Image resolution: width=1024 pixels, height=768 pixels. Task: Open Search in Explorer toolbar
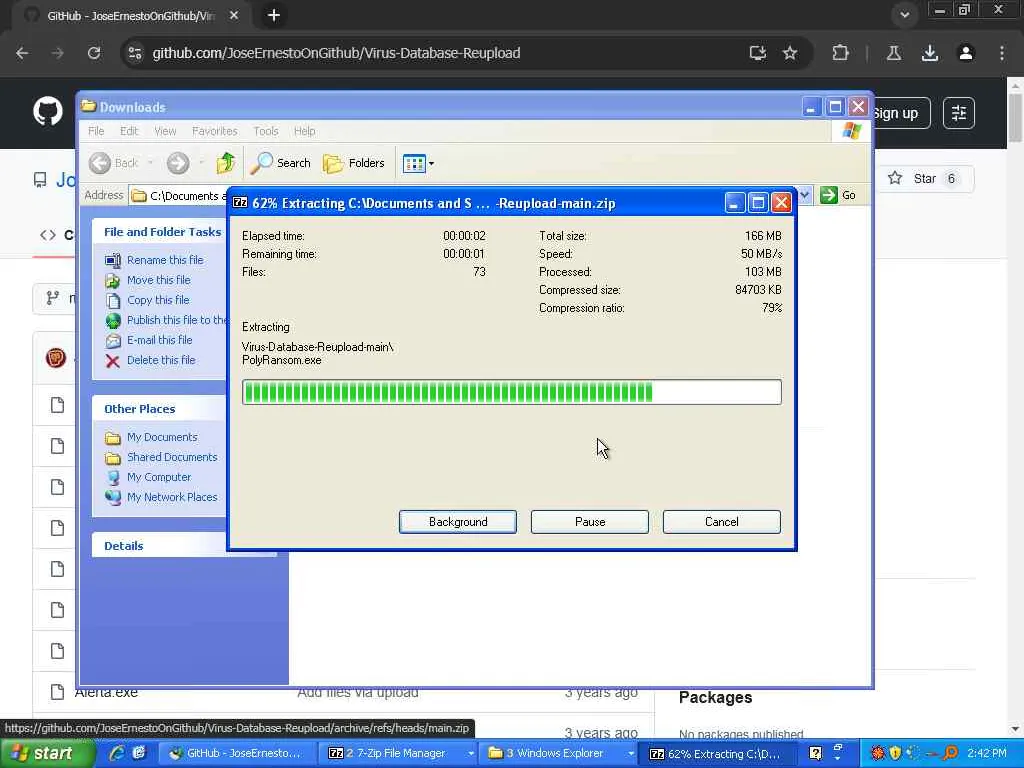point(280,163)
